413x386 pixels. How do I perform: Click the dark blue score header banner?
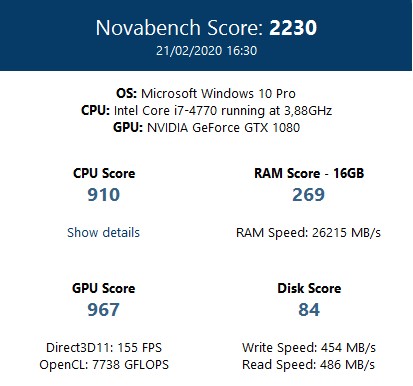[206, 35]
